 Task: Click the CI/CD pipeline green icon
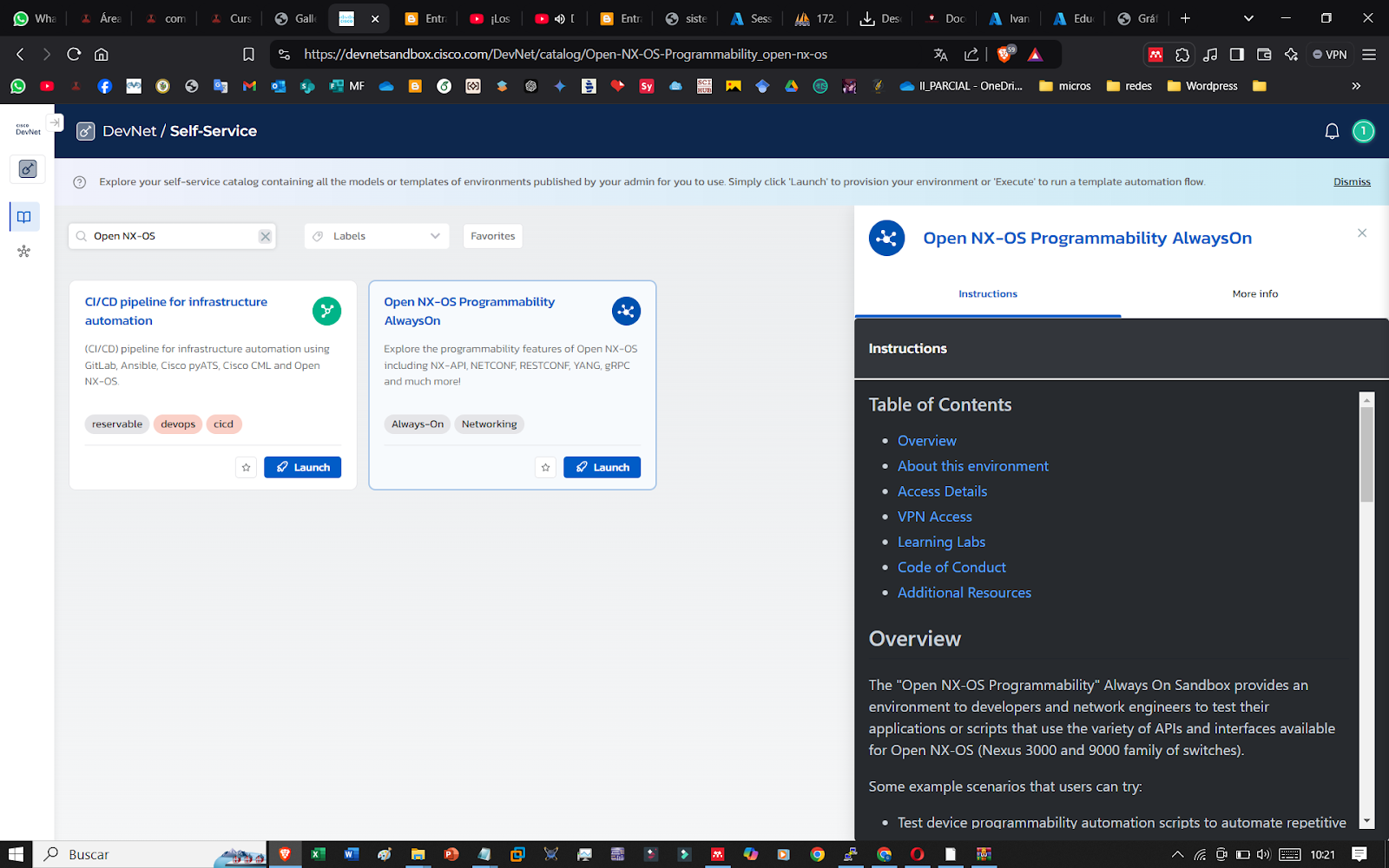click(326, 311)
